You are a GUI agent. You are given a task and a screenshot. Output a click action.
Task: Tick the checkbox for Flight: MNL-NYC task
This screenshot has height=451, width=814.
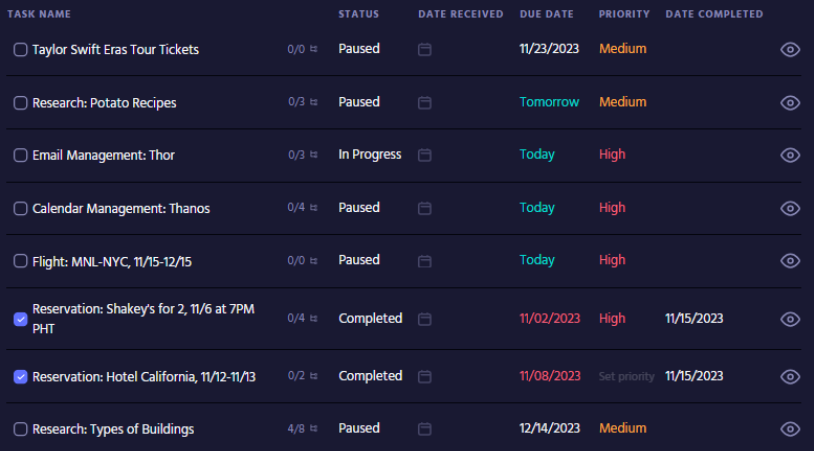click(20, 261)
